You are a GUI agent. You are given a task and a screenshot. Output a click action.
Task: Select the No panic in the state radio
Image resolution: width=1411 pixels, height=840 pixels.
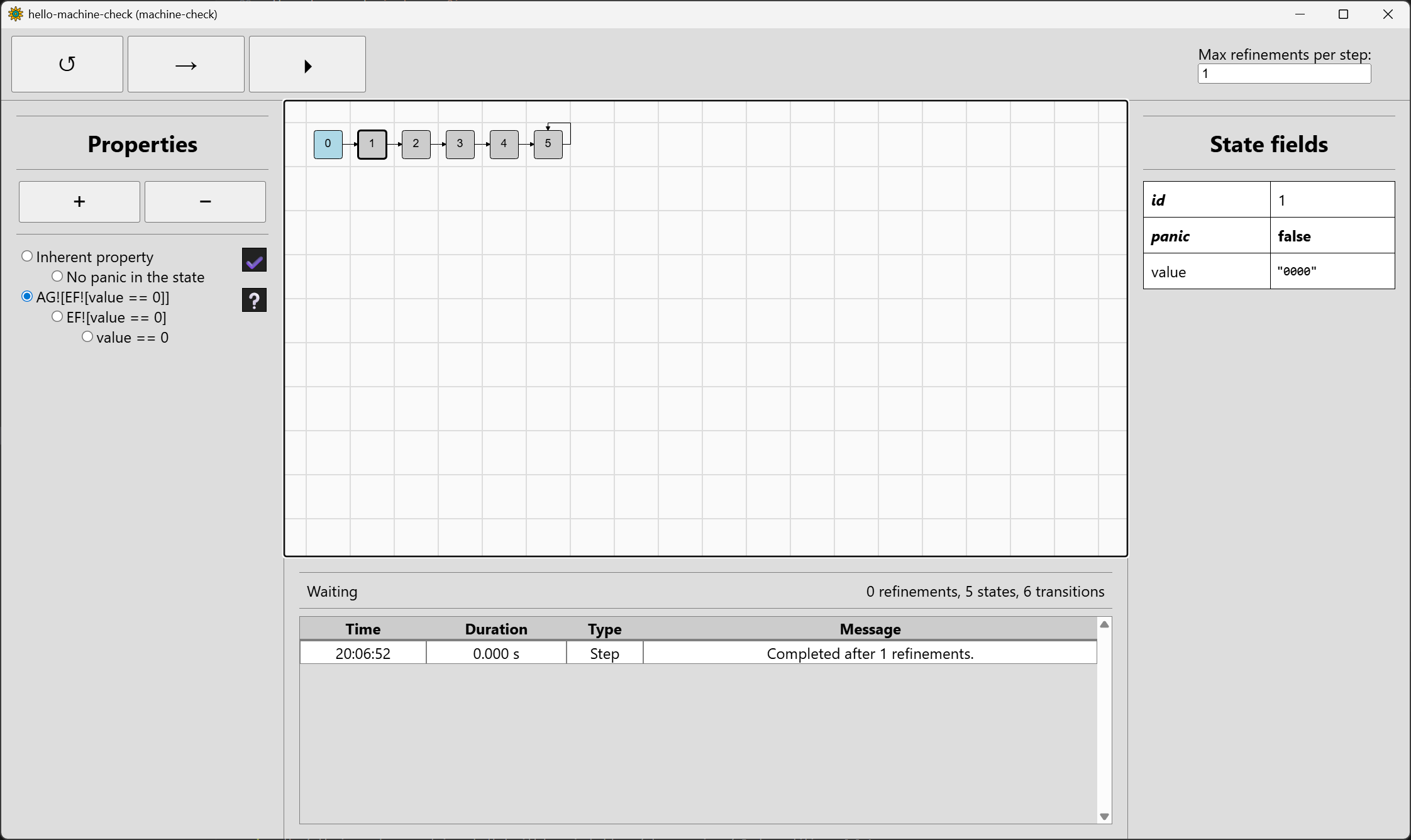[x=57, y=277]
